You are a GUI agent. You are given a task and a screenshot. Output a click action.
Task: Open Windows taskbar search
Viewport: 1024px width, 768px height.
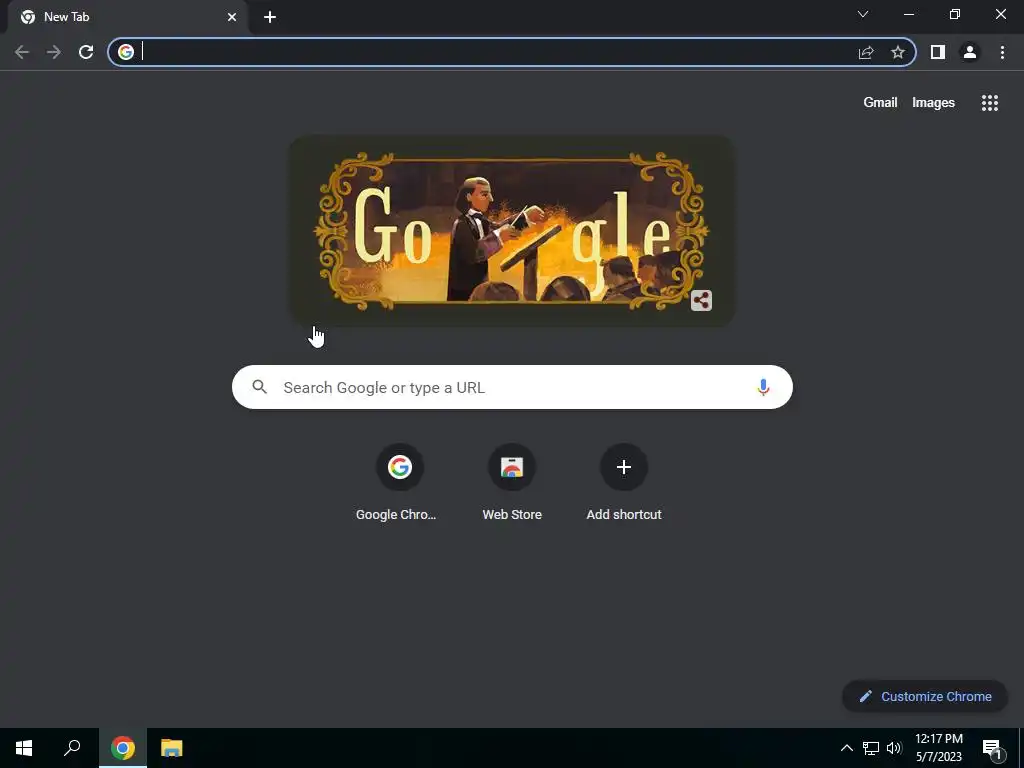(x=72, y=748)
